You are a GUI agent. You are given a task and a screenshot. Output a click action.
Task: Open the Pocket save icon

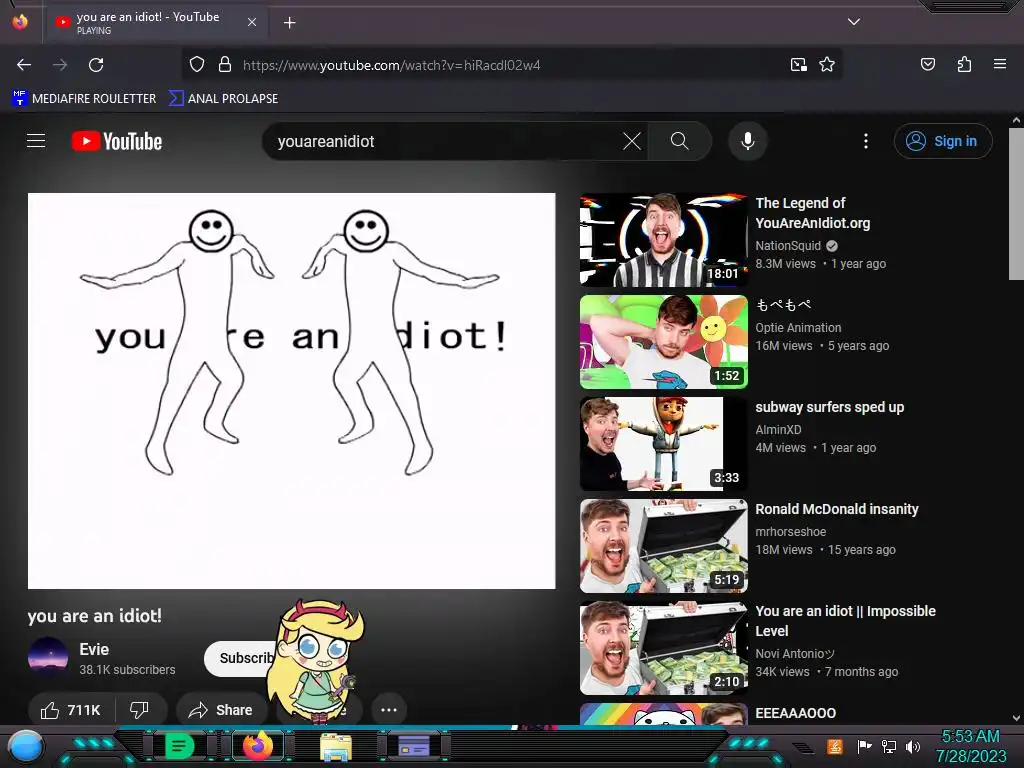(927, 64)
